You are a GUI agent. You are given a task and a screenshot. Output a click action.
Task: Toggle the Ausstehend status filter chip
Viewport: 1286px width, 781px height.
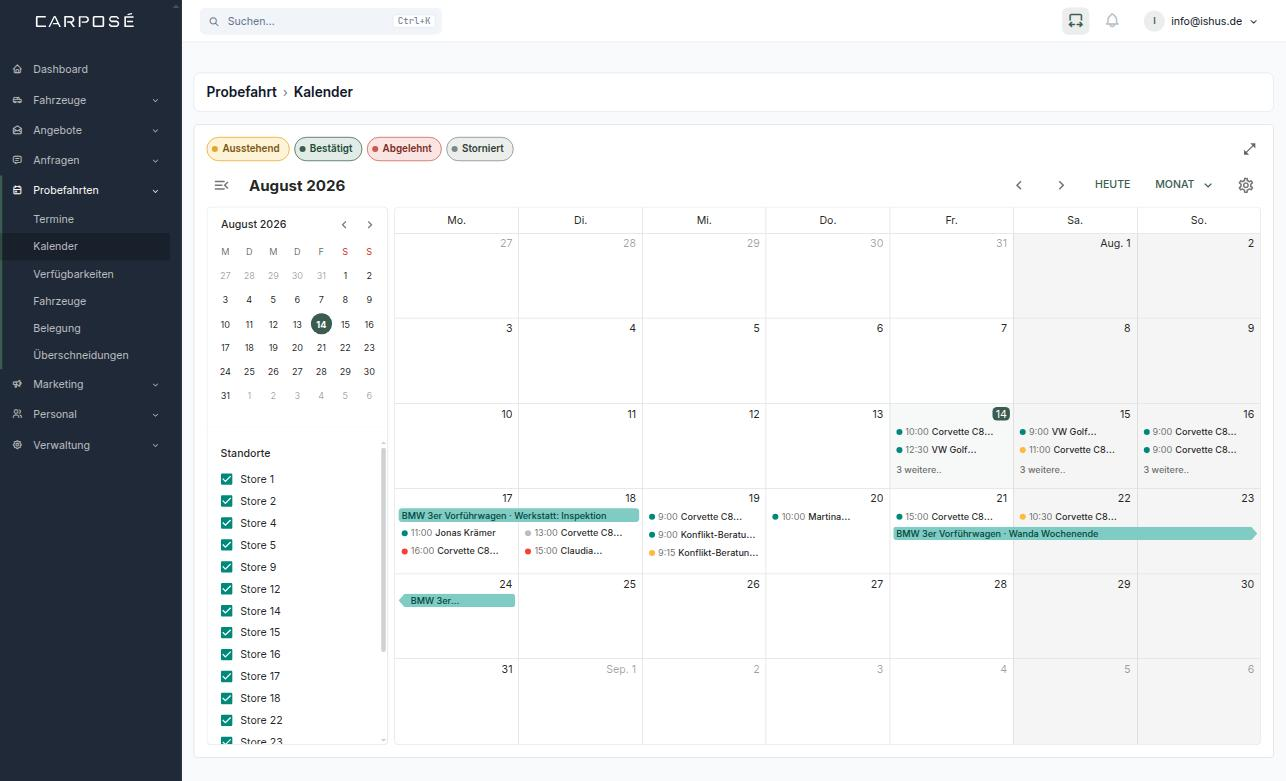248,149
